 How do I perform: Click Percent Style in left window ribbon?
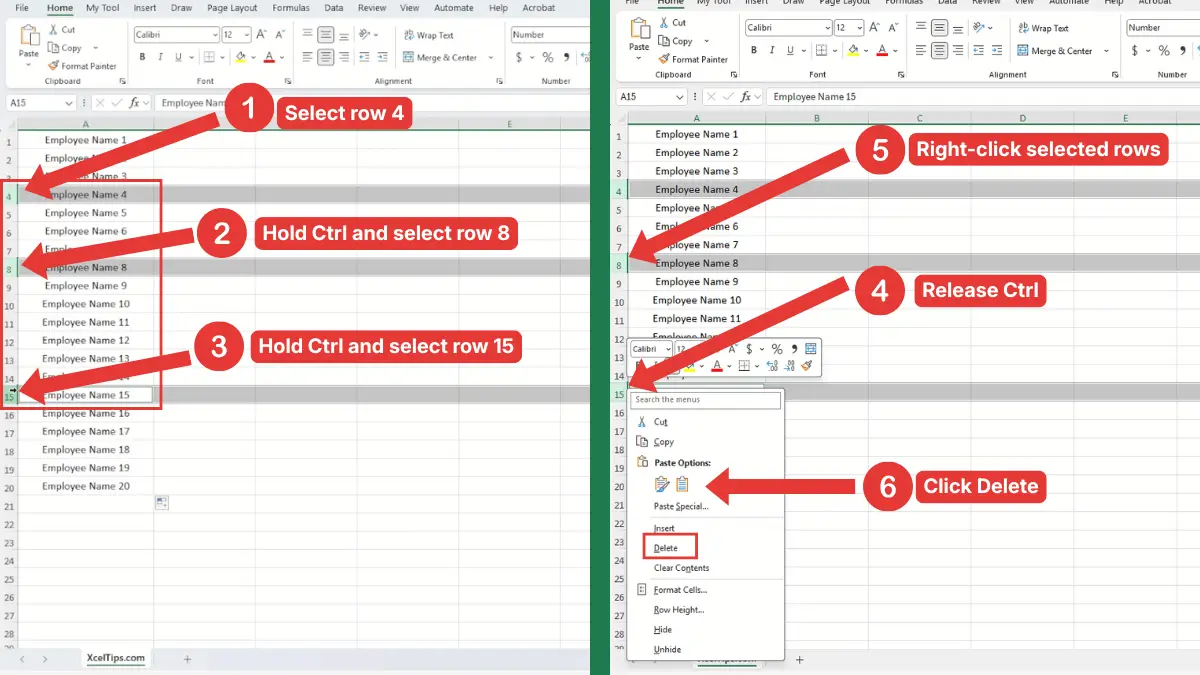[x=548, y=57]
